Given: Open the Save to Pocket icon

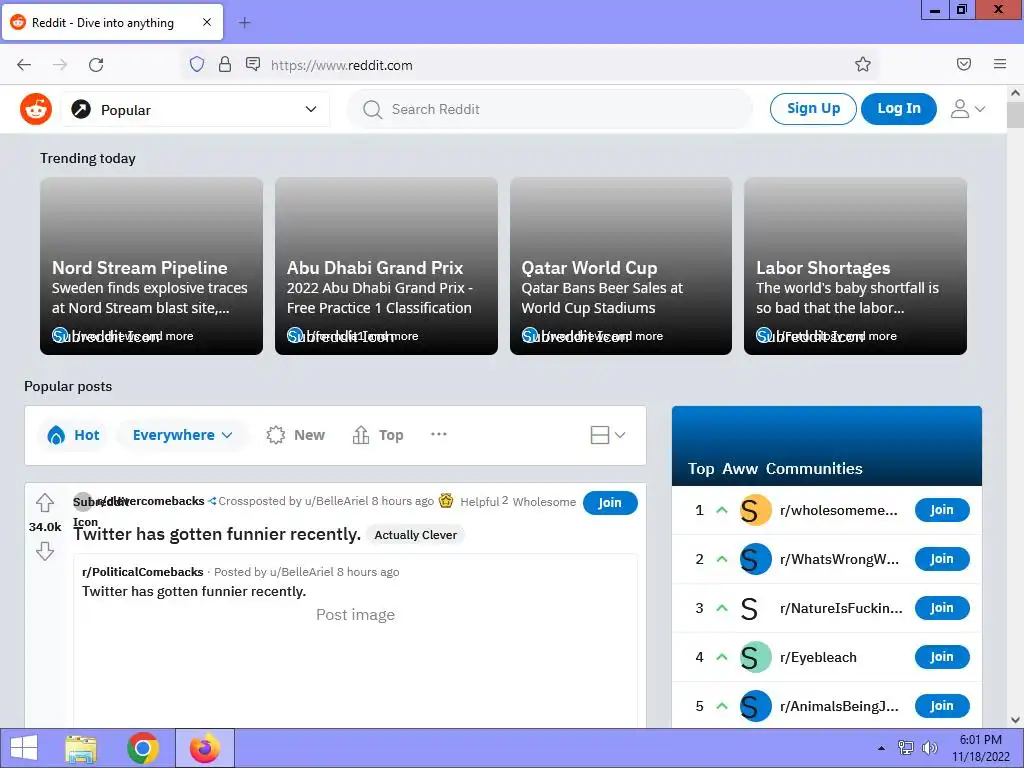Looking at the screenshot, I should pos(964,64).
